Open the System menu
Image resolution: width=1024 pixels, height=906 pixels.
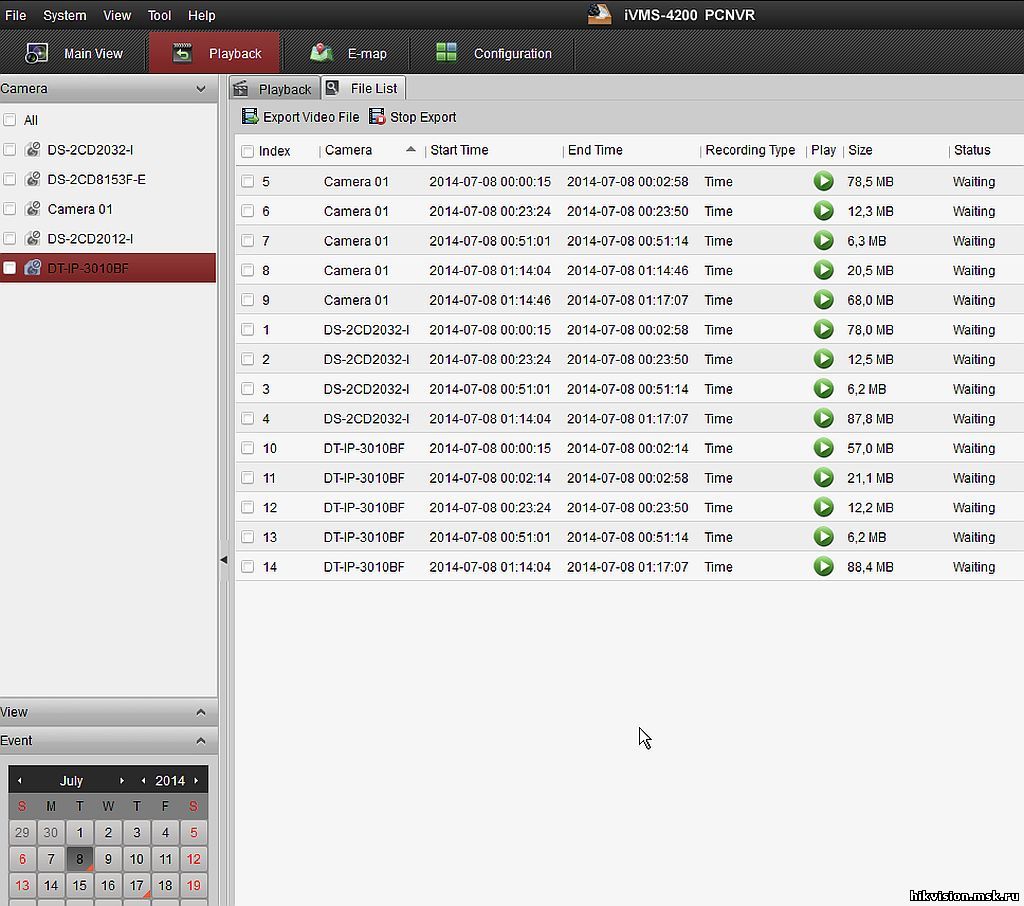click(x=65, y=15)
